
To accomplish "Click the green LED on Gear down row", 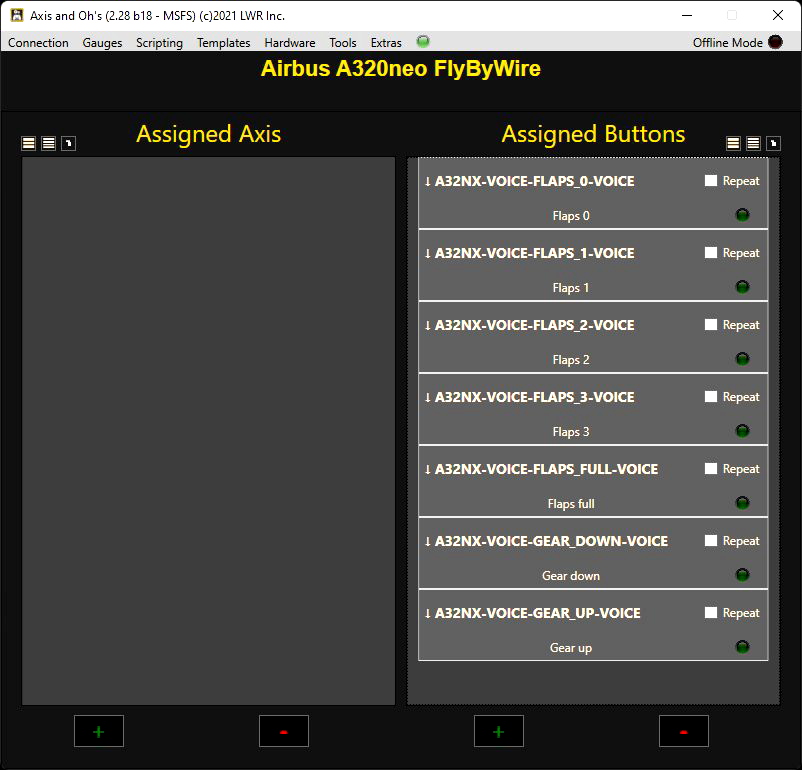I will coord(742,575).
